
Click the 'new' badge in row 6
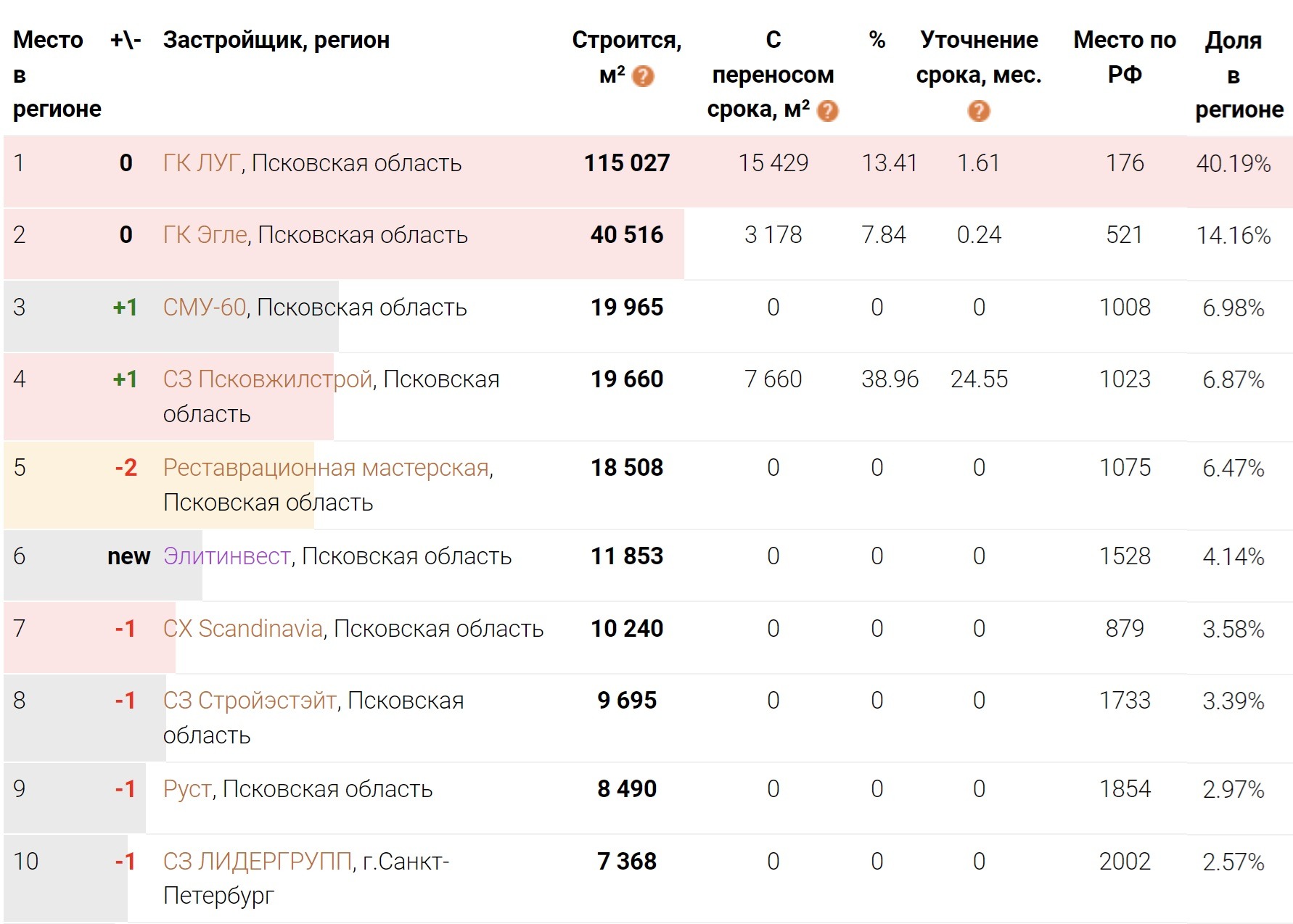[128, 556]
